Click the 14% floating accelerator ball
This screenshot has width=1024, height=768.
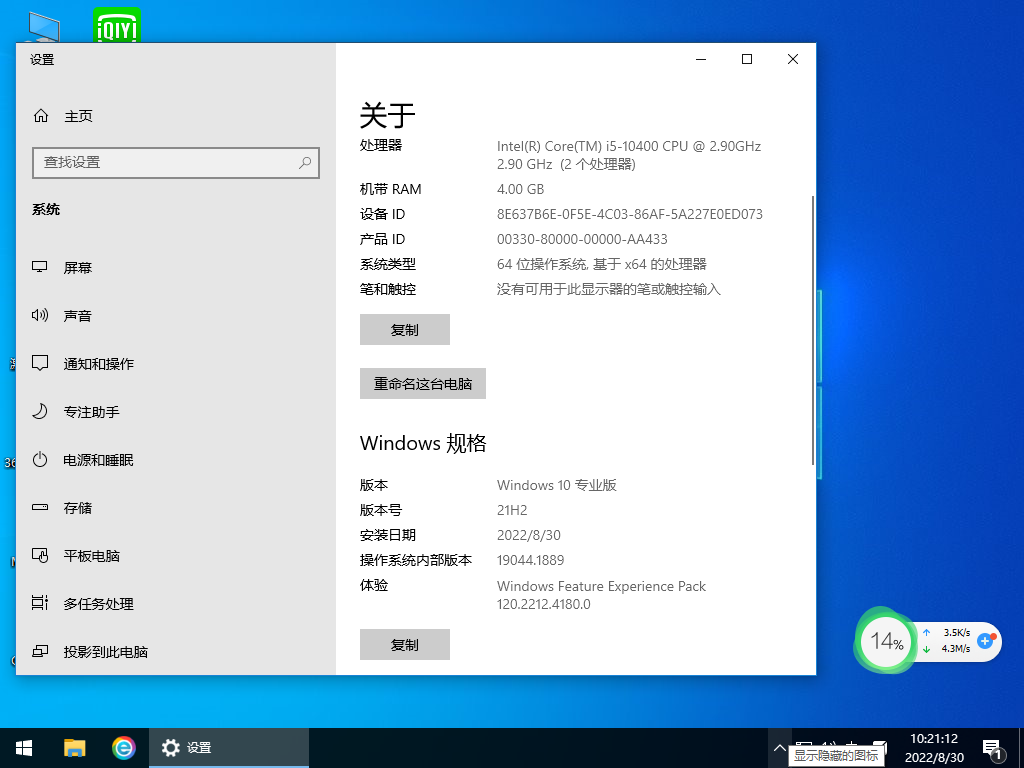tap(885, 641)
